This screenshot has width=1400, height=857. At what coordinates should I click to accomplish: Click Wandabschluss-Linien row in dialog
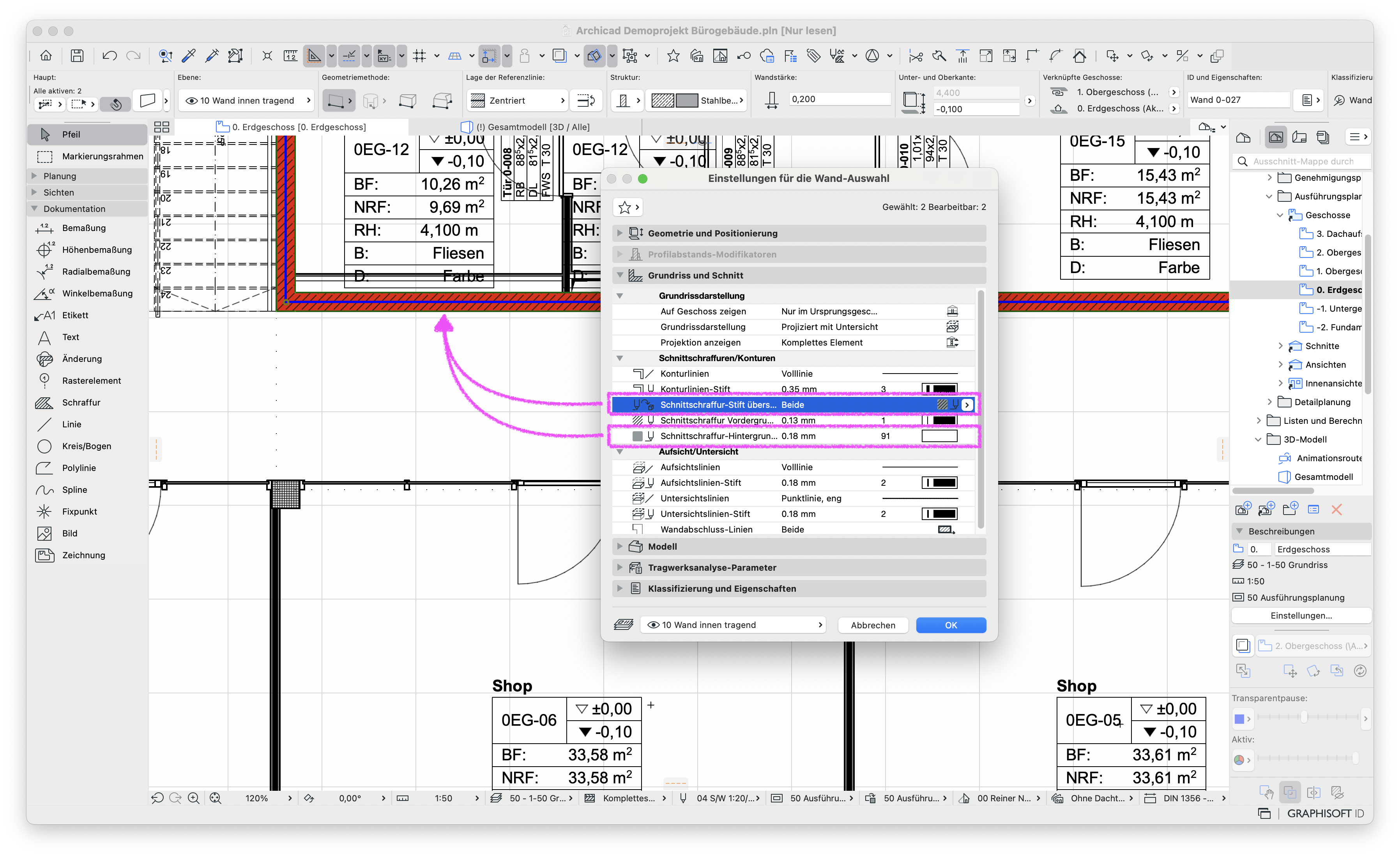tap(794, 529)
